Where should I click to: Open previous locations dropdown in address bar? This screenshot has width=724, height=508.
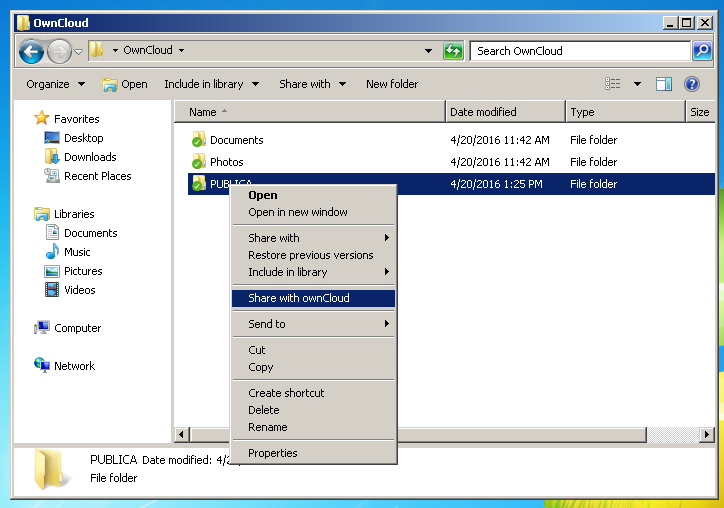point(428,50)
